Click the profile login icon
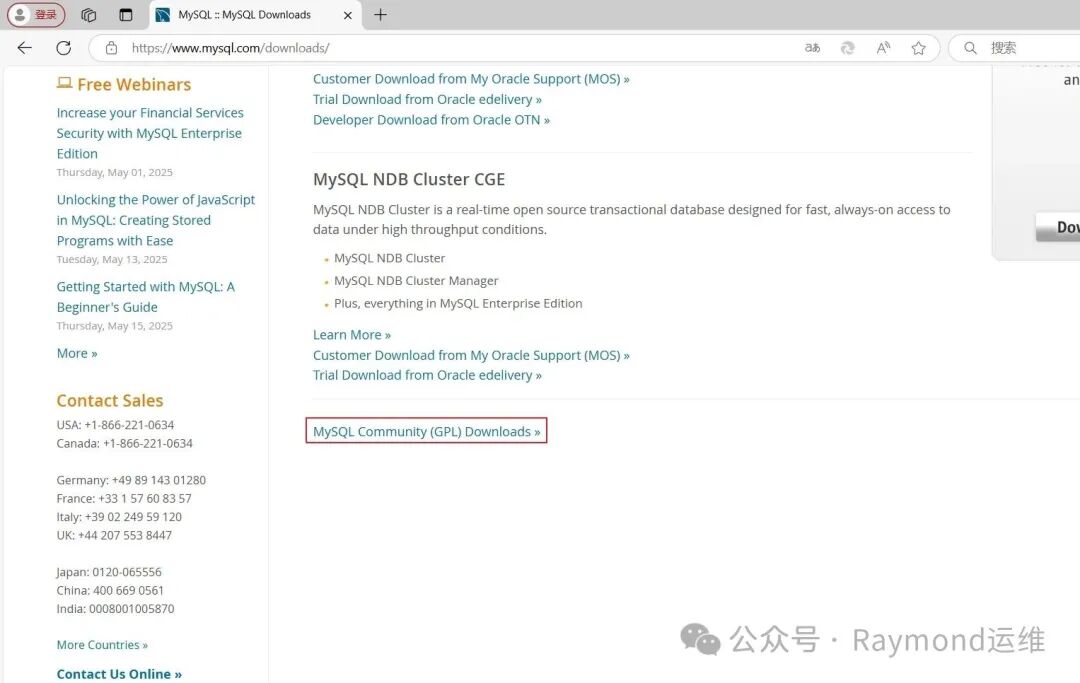1080x683 pixels. (x=36, y=14)
